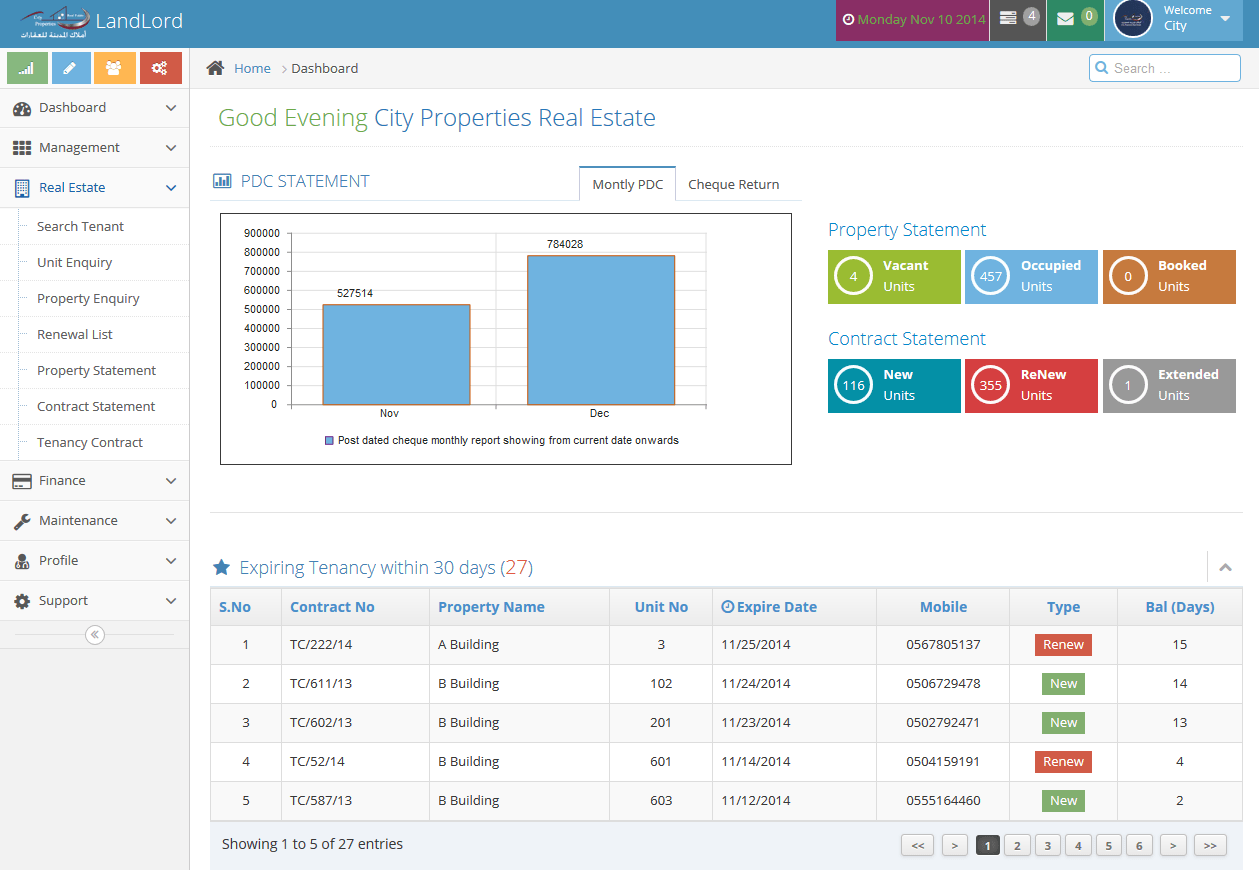This screenshot has width=1259, height=870.
Task: Collapse the left sidebar with the arrow toggle
Action: [94, 634]
